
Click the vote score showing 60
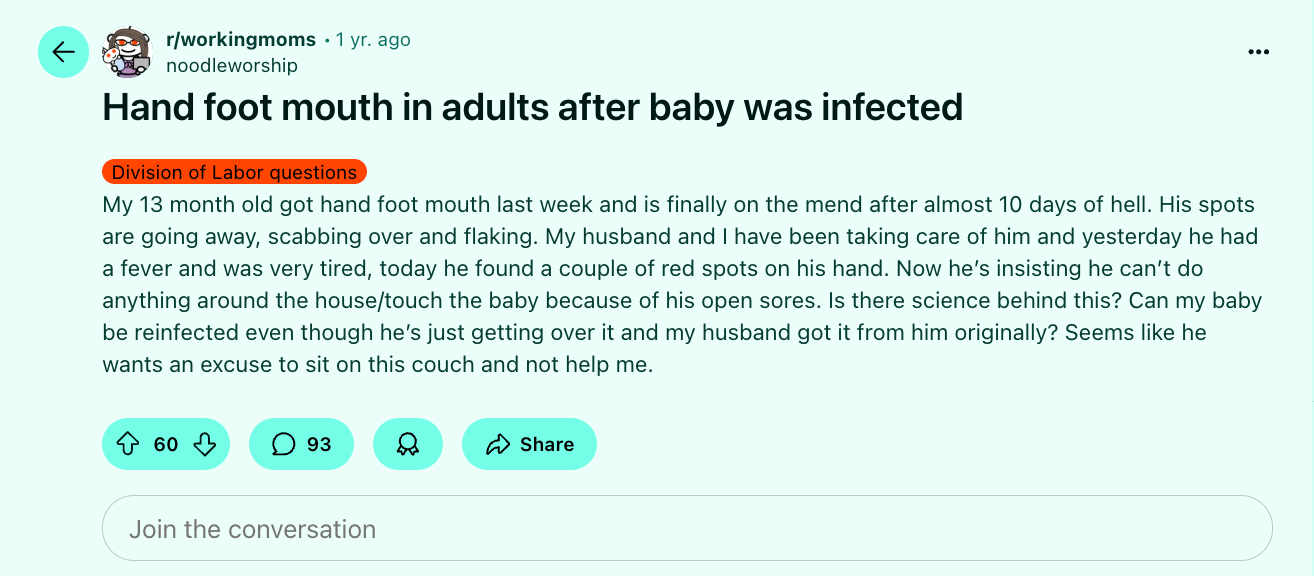click(x=166, y=444)
